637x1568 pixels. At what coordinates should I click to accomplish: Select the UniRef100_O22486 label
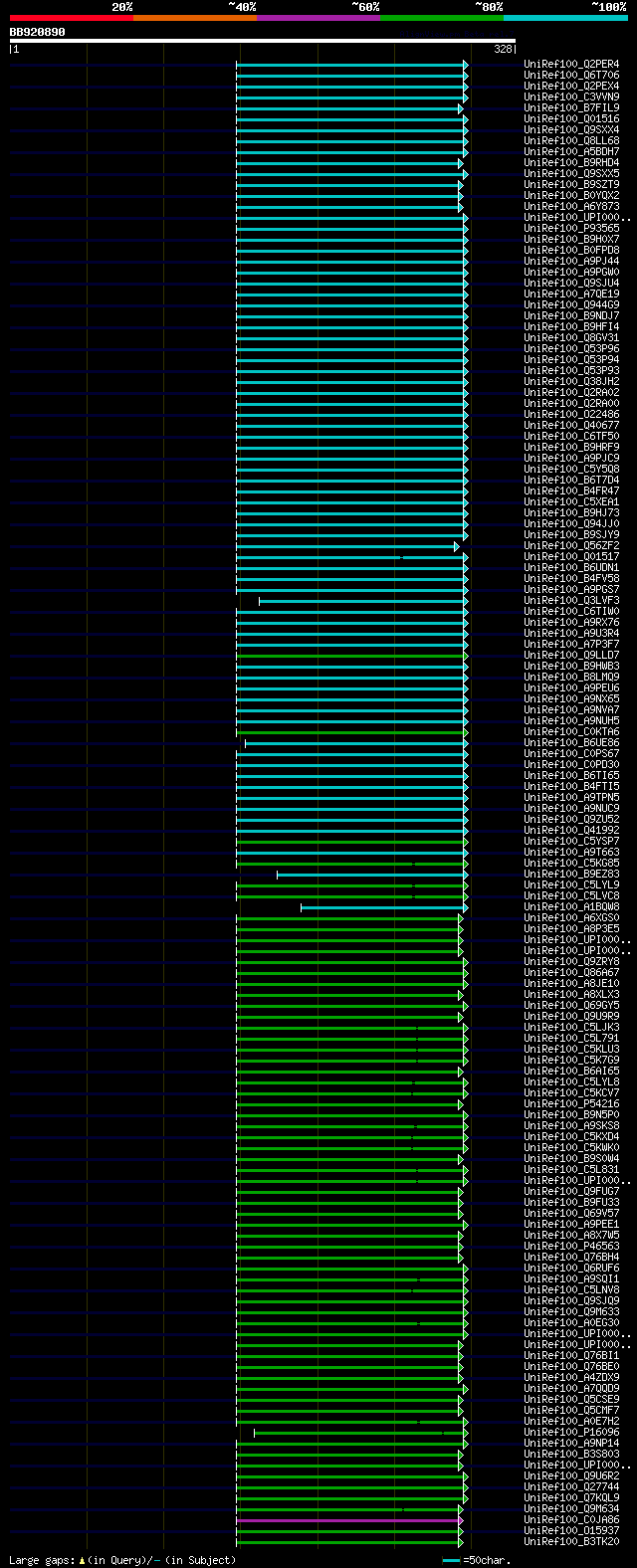(x=571, y=415)
